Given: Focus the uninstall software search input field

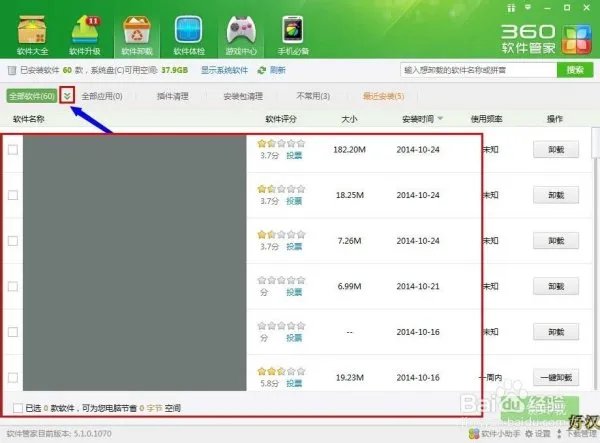Looking at the screenshot, I should [478, 70].
